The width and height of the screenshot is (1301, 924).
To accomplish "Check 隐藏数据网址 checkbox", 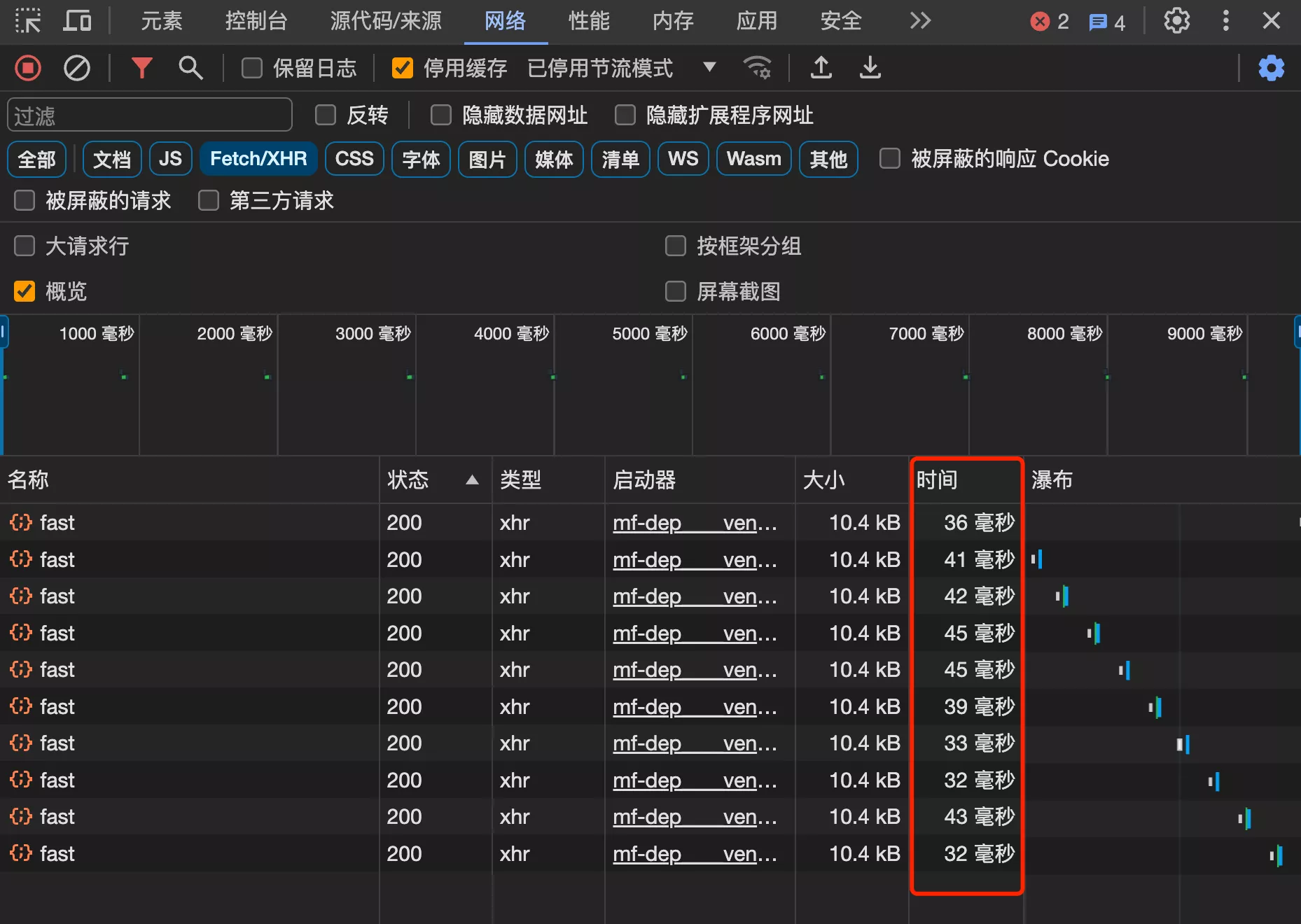I will (440, 115).
